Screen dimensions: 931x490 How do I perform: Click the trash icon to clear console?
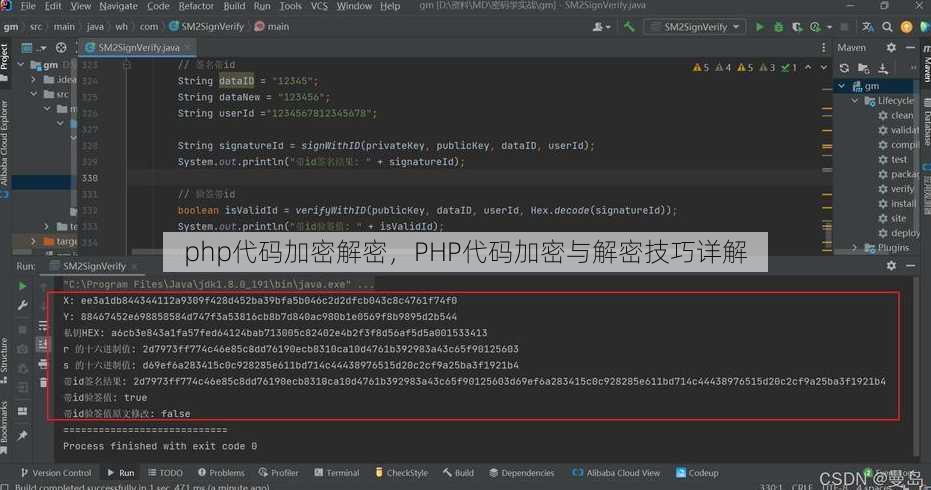(x=43, y=382)
